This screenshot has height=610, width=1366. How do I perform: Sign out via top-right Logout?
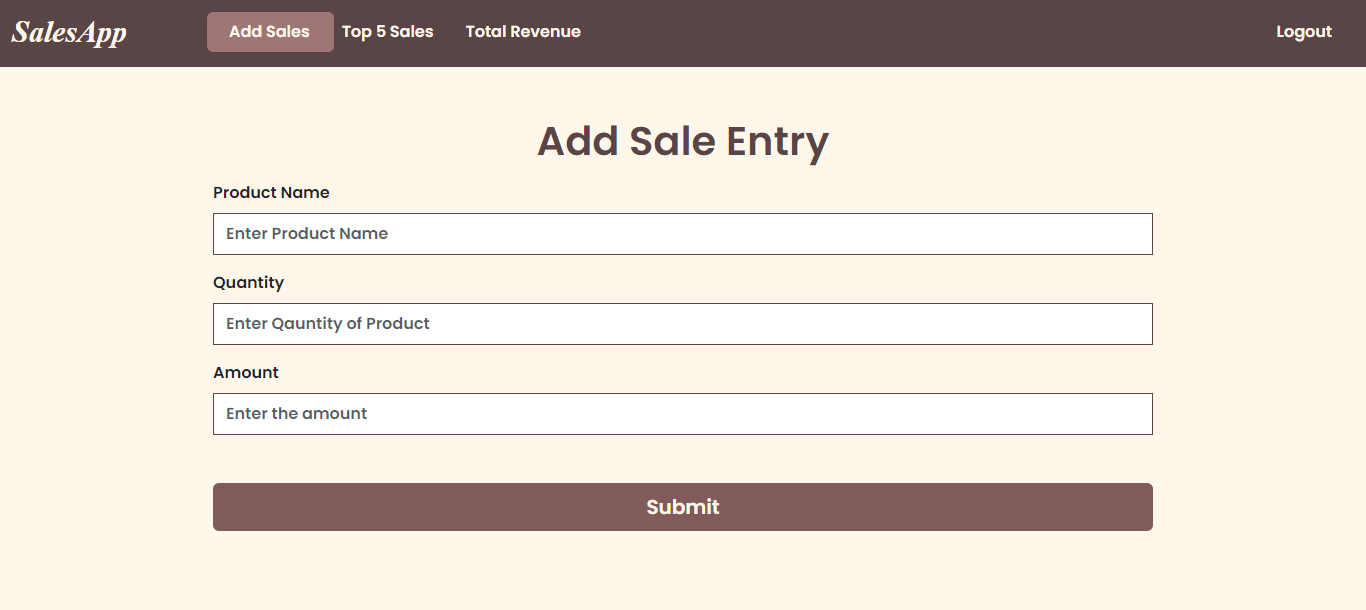tap(1304, 32)
